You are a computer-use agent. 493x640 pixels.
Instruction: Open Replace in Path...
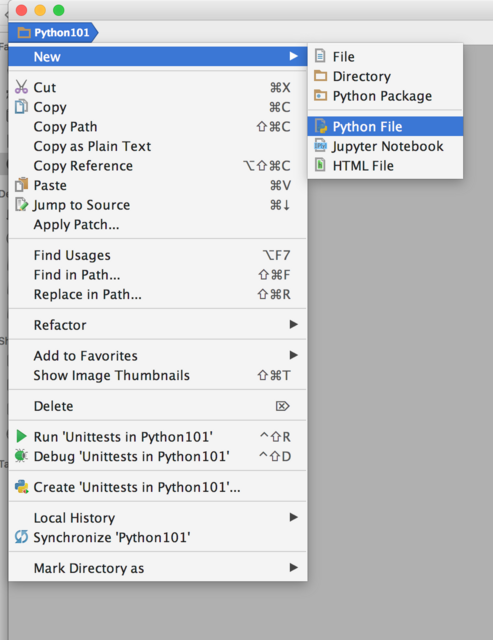[158, 294]
